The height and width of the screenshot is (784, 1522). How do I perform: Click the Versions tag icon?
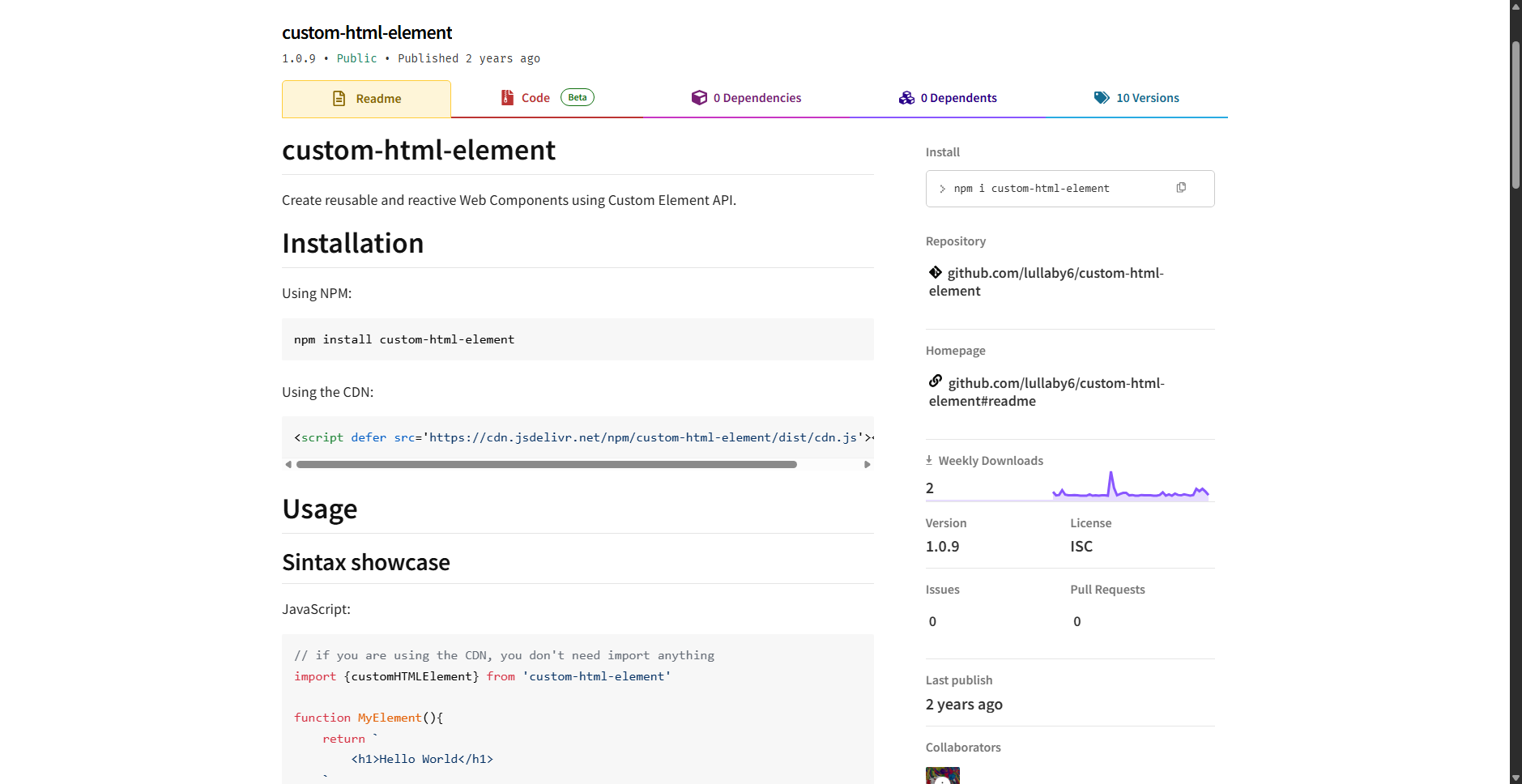pyautogui.click(x=1102, y=98)
